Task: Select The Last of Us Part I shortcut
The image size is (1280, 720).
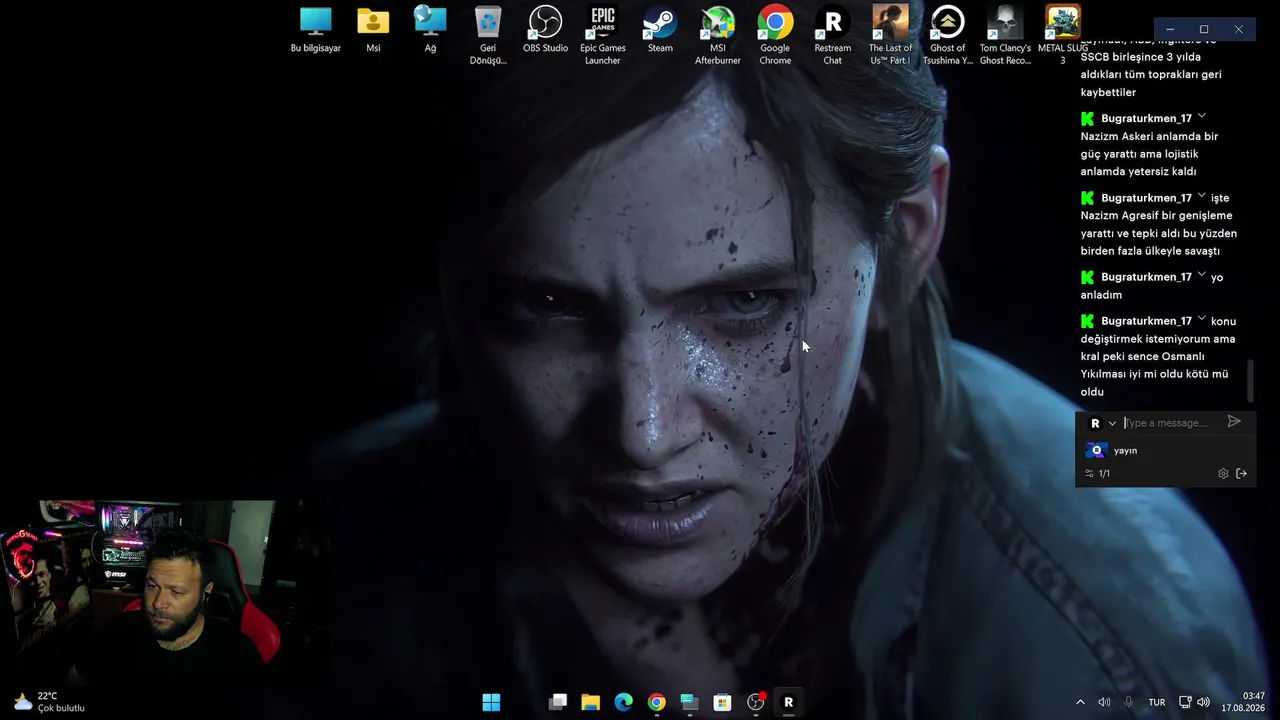Action: point(890,35)
